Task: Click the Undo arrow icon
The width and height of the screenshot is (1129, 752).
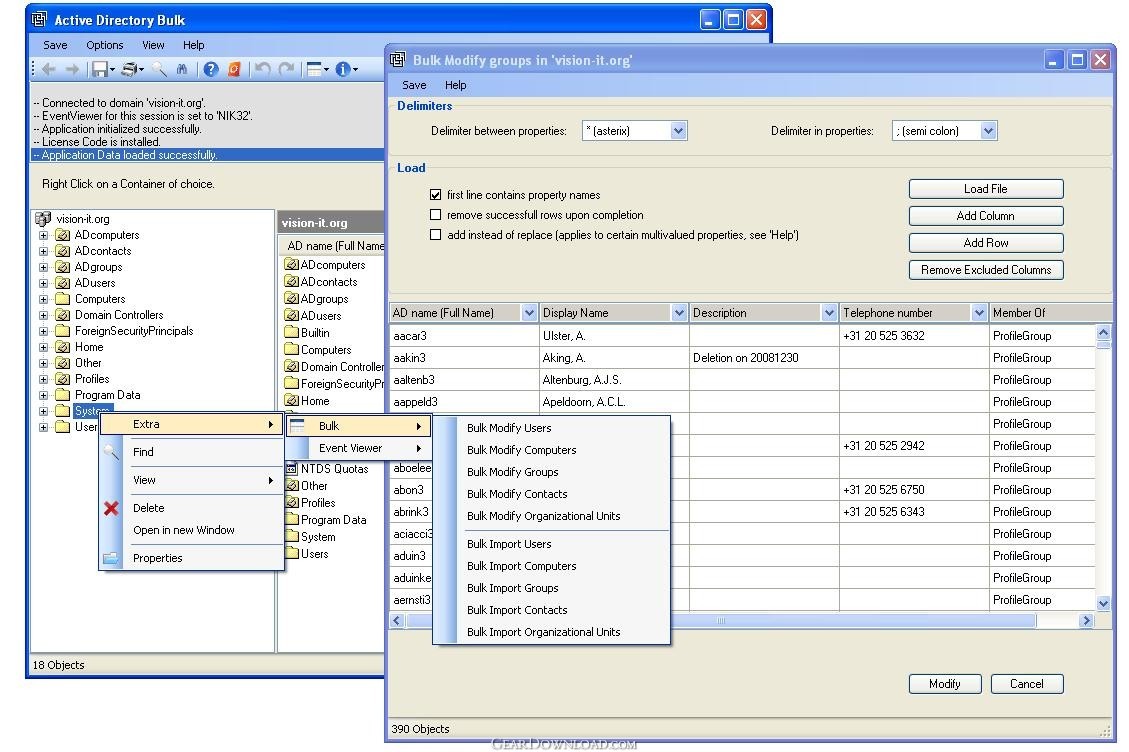Action: (263, 69)
